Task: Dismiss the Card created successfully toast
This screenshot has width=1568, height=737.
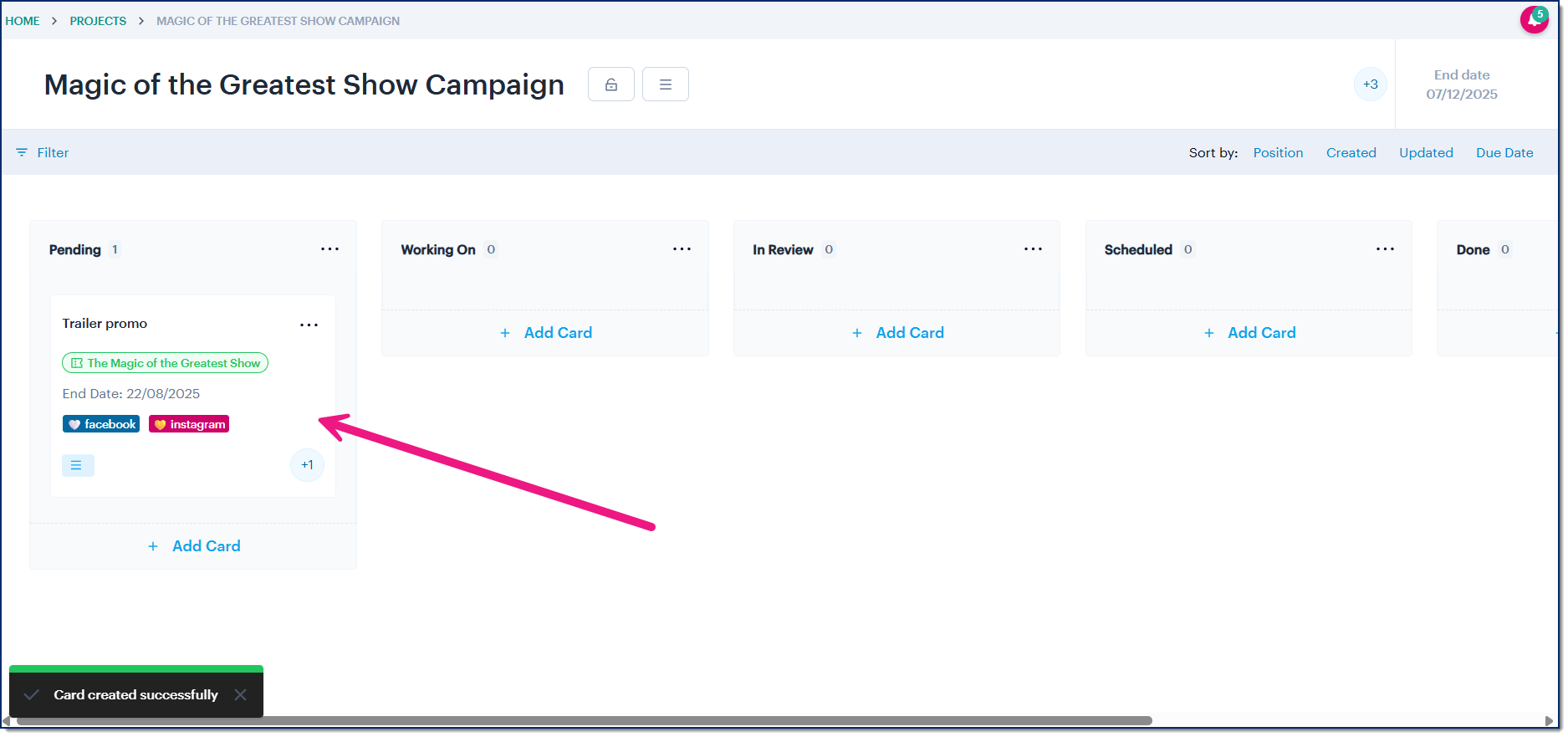Action: click(241, 695)
